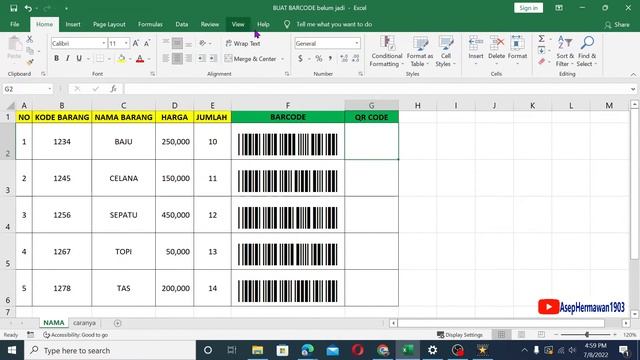Switch to the Insert ribbon tab

coord(73,24)
